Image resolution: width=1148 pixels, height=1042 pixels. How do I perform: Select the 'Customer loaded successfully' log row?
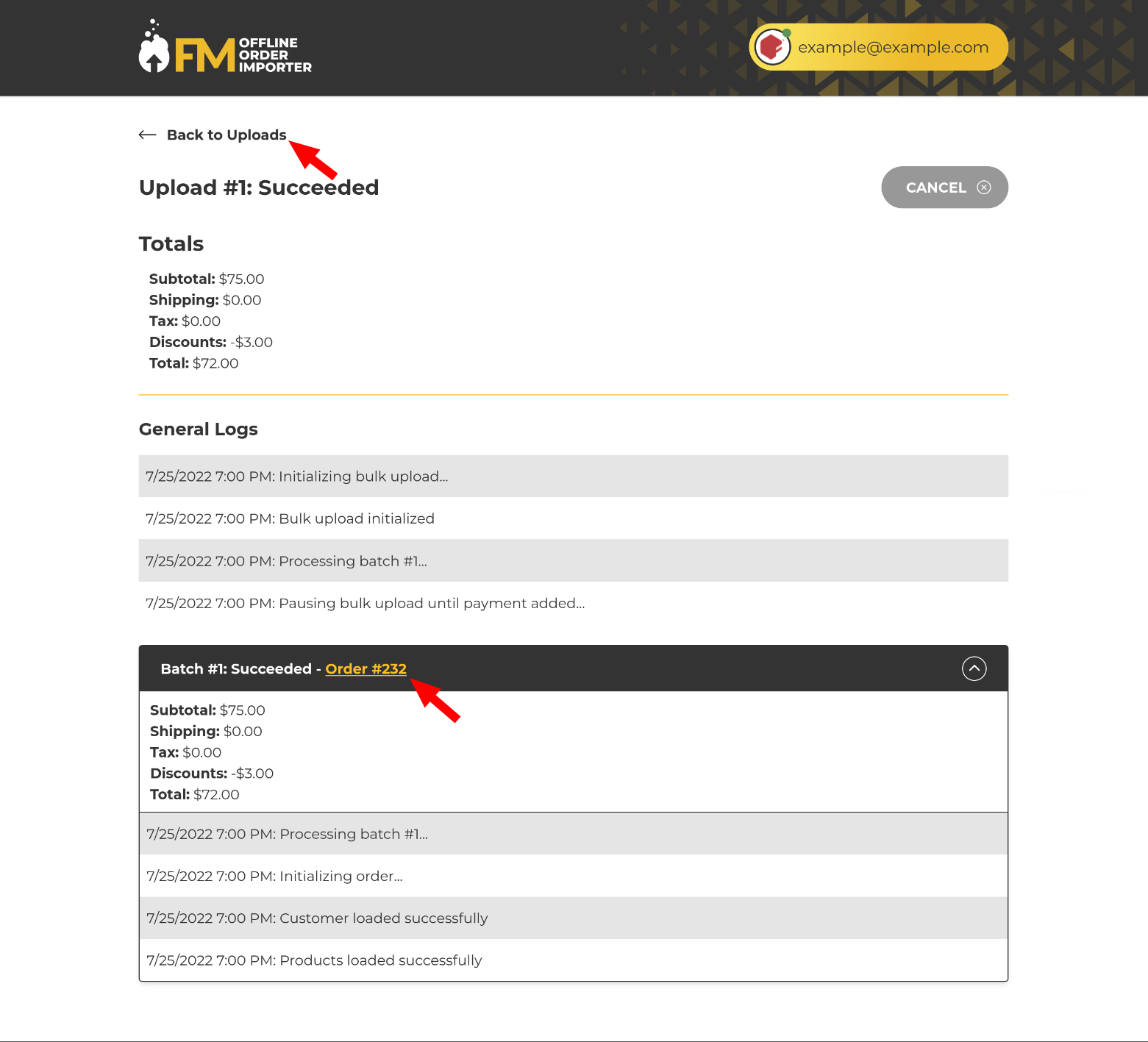(x=574, y=918)
